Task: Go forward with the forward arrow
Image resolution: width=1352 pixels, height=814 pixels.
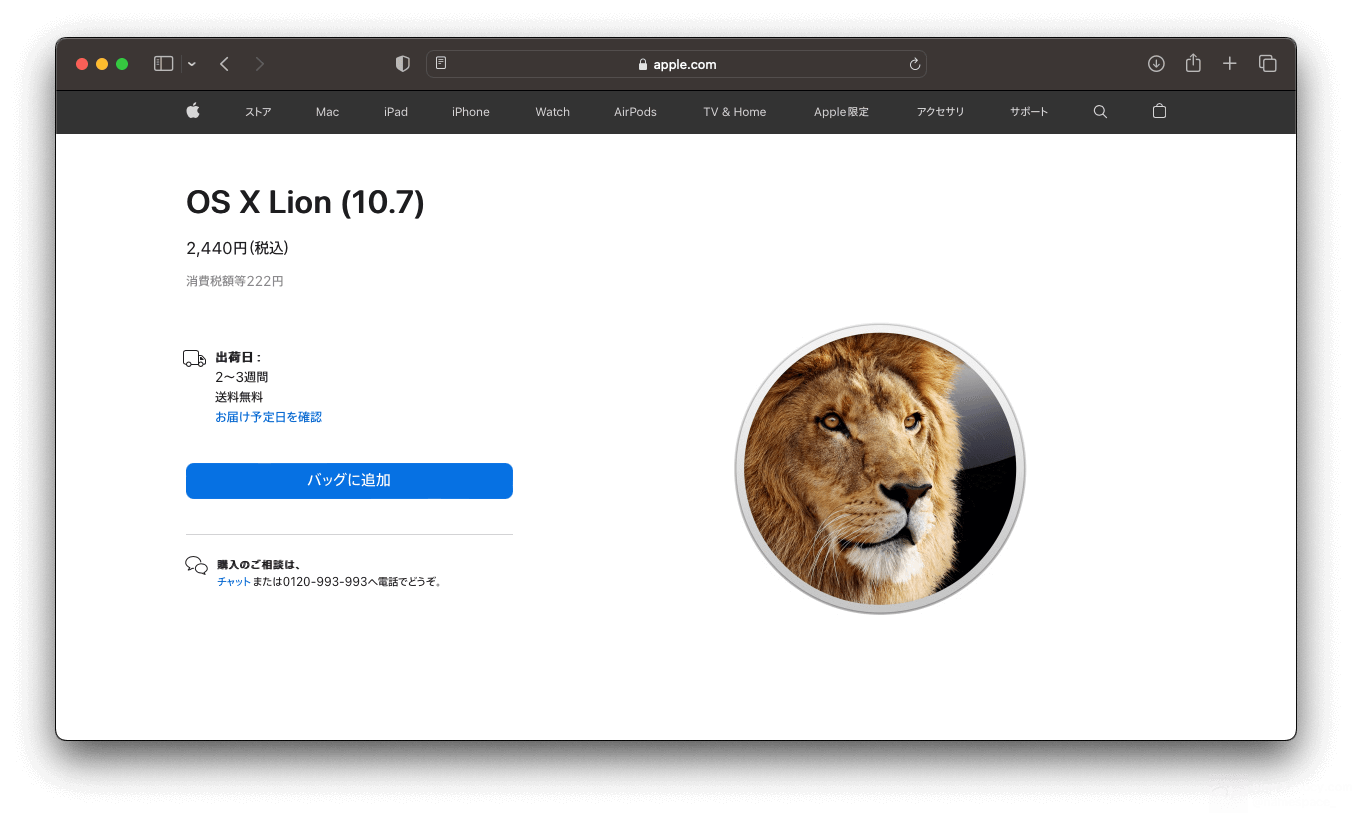Action: point(260,64)
